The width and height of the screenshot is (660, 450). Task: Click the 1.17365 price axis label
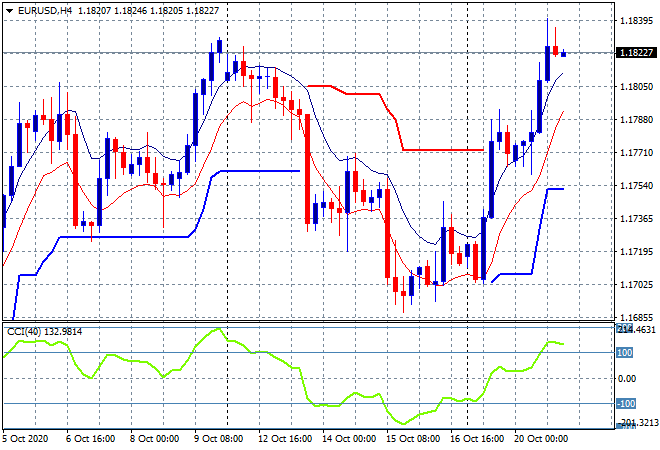[637, 218]
